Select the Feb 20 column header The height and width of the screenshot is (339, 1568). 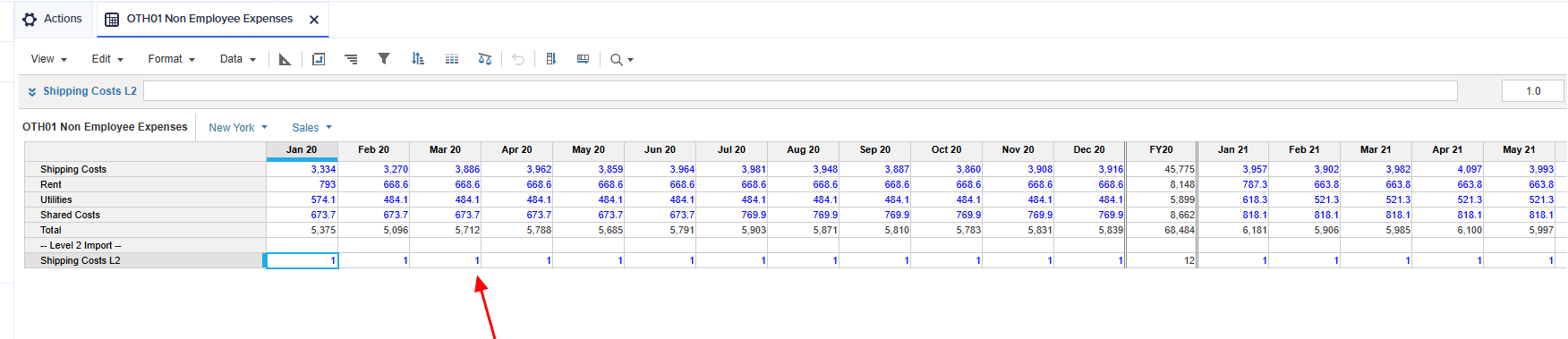point(373,150)
